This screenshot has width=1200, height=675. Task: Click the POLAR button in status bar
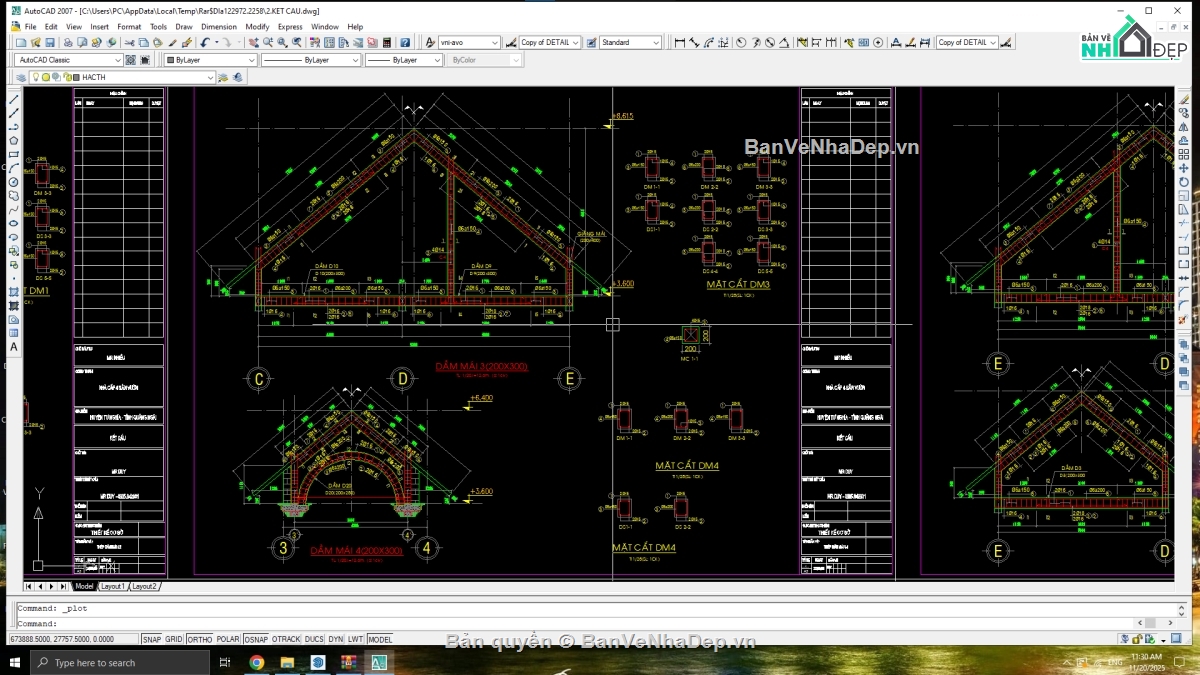(x=228, y=639)
